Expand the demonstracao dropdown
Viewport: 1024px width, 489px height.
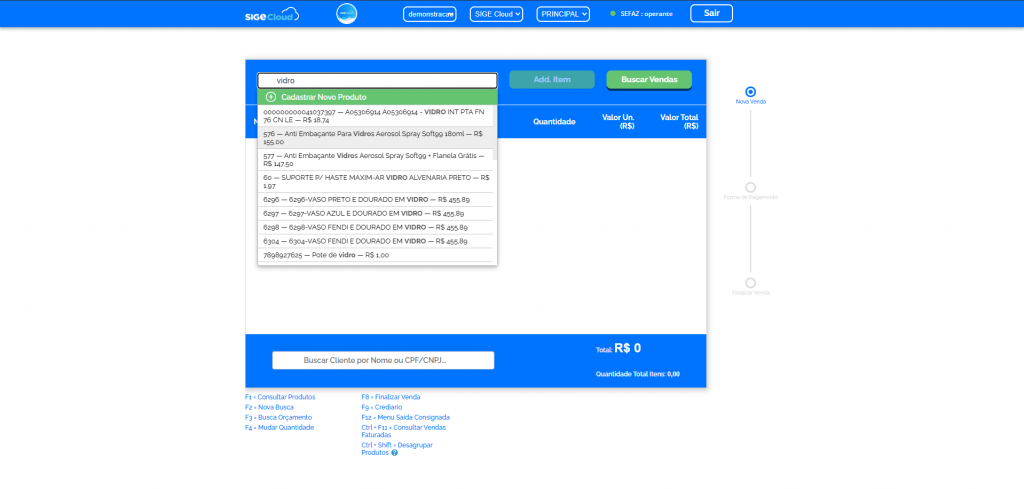(429, 14)
